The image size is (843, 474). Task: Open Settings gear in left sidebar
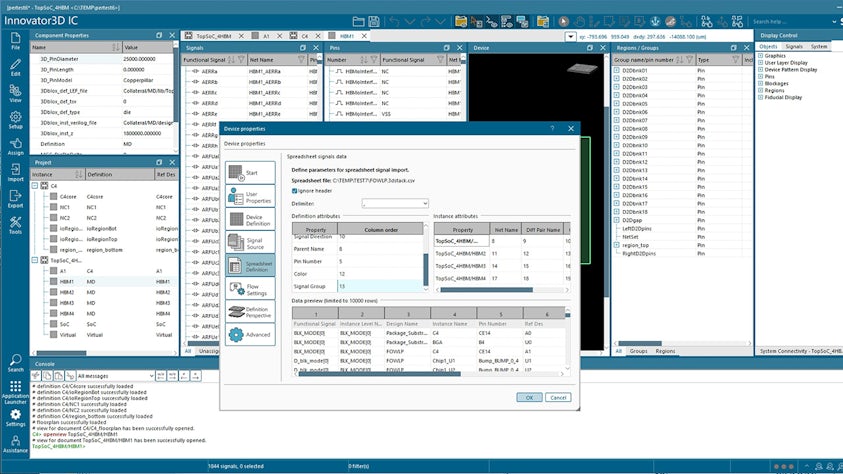coord(15,418)
